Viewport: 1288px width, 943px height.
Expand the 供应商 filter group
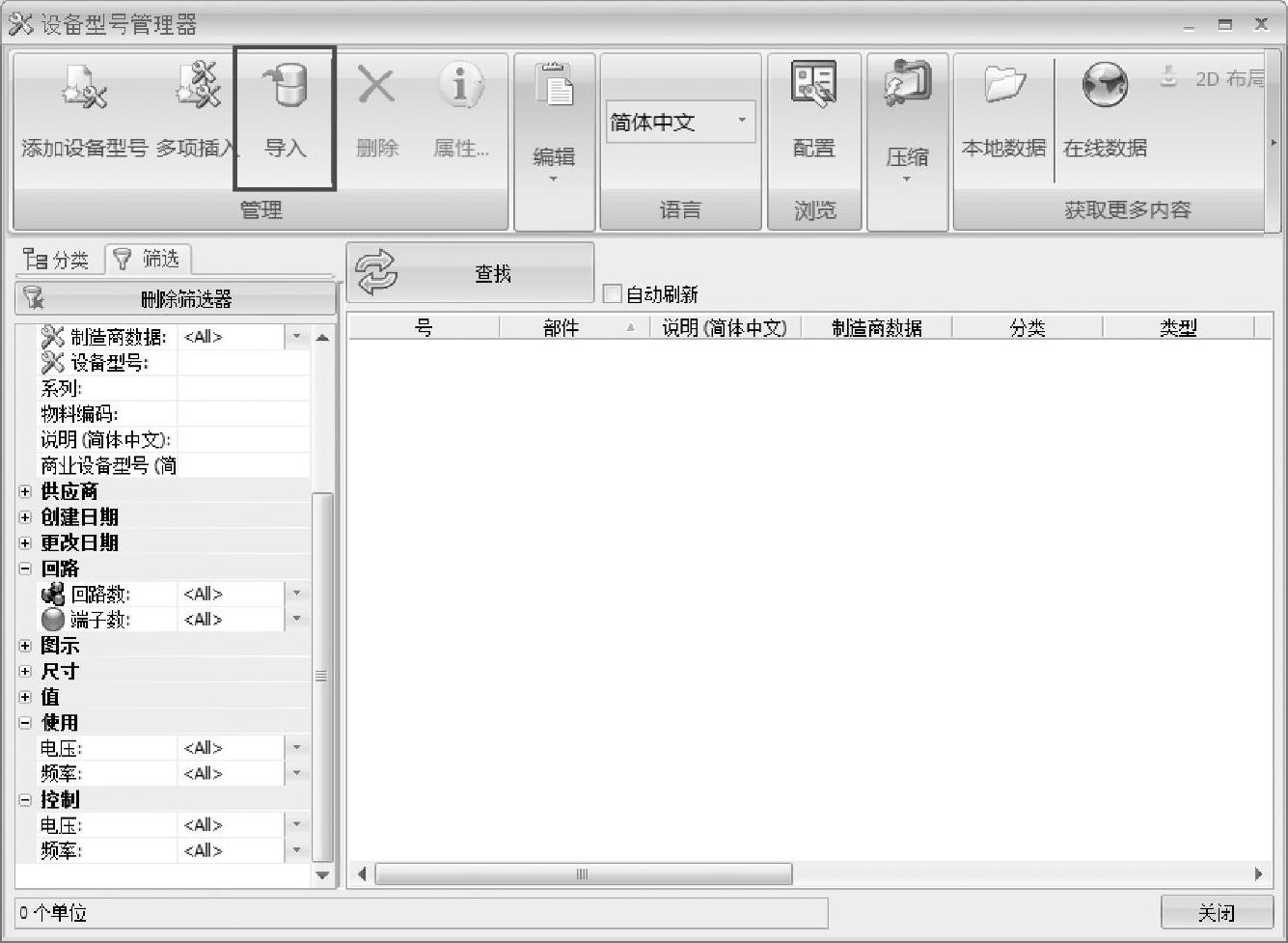coord(26,491)
